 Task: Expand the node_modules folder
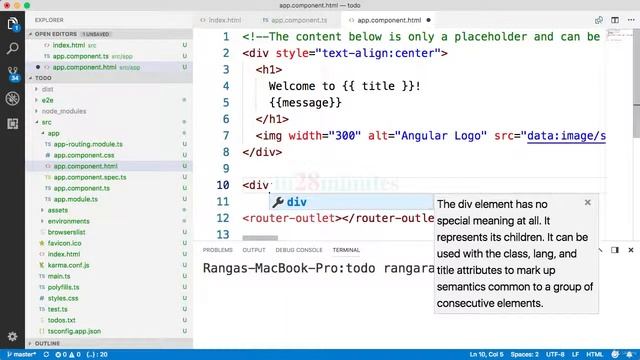click(64, 111)
